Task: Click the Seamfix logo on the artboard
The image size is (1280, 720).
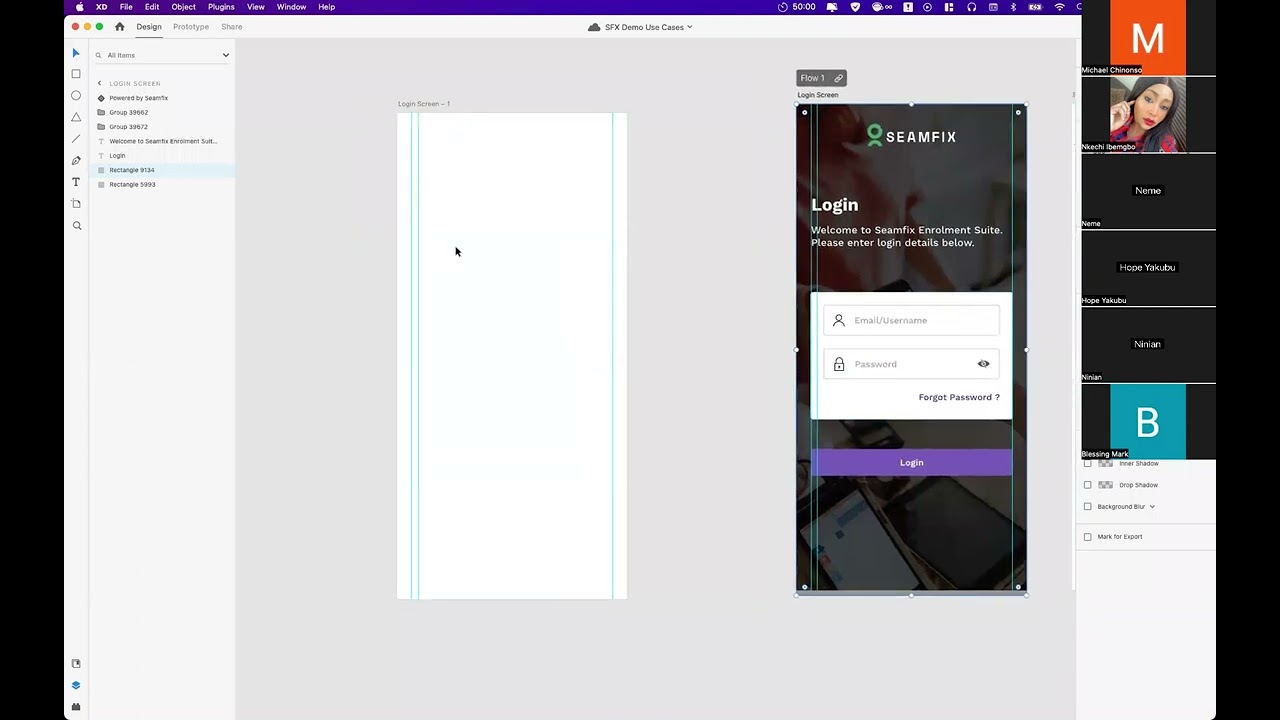Action: point(911,136)
